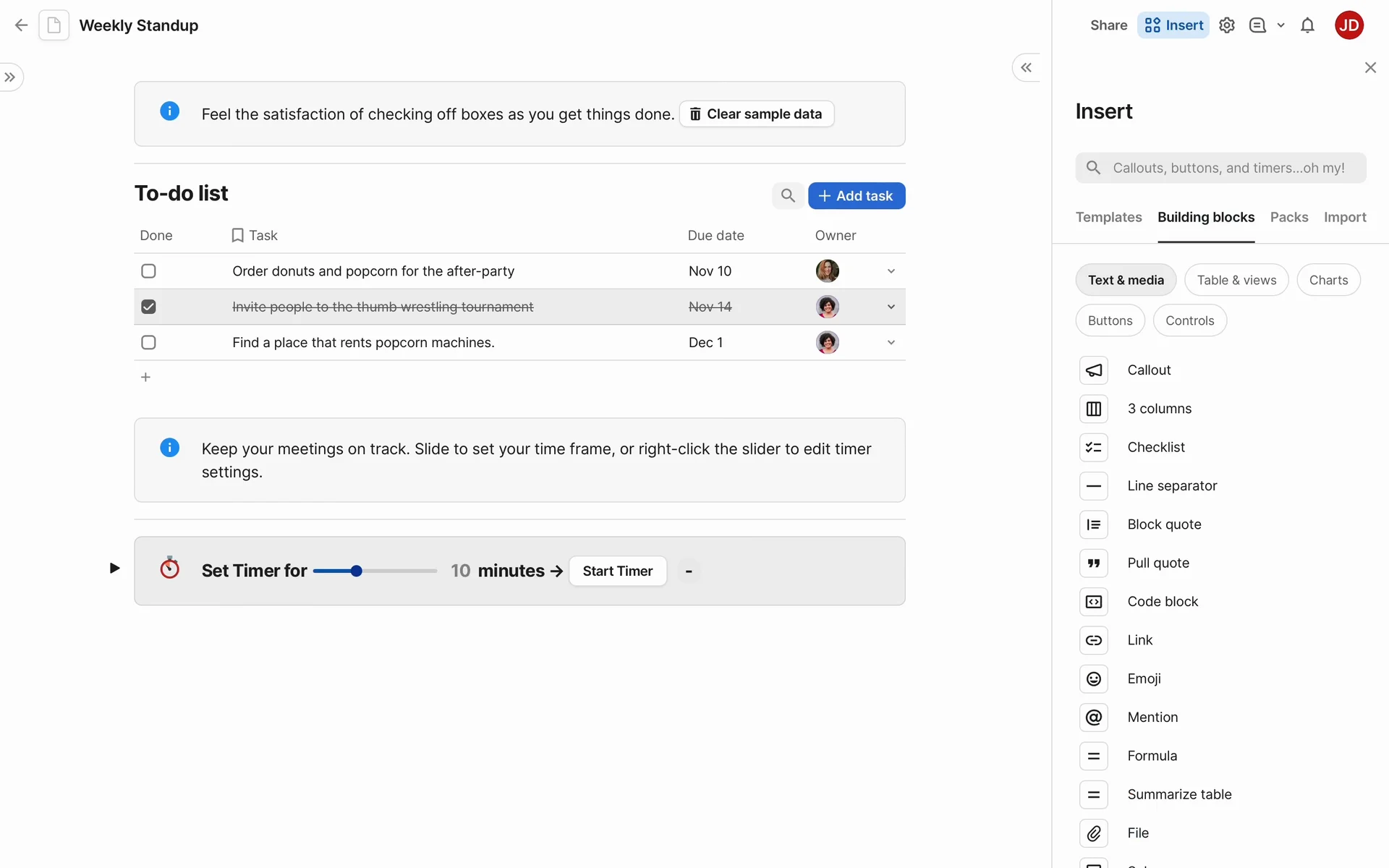Open the settings gear in header

click(1226, 25)
